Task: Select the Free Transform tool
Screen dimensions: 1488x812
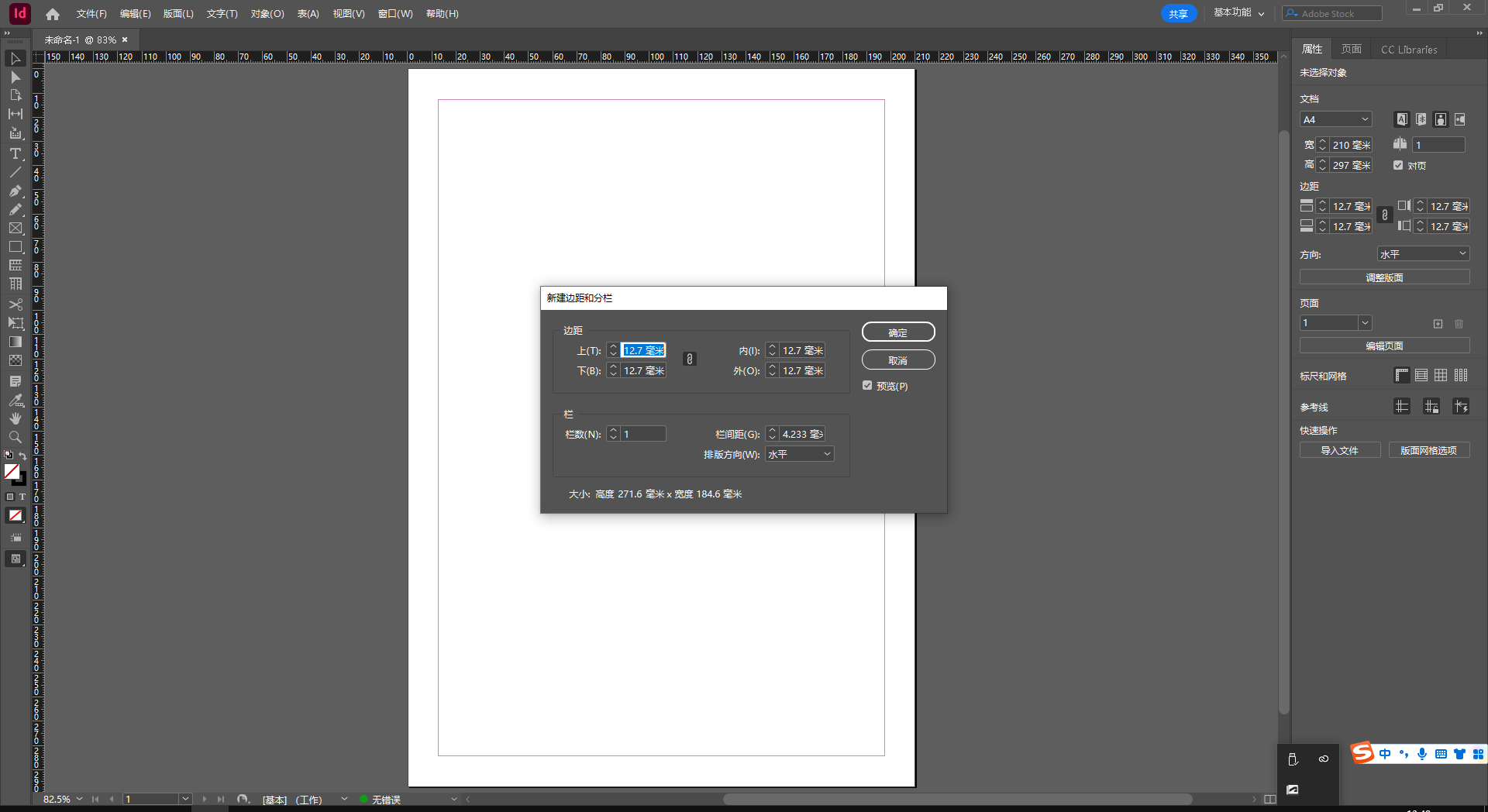Action: [15, 323]
